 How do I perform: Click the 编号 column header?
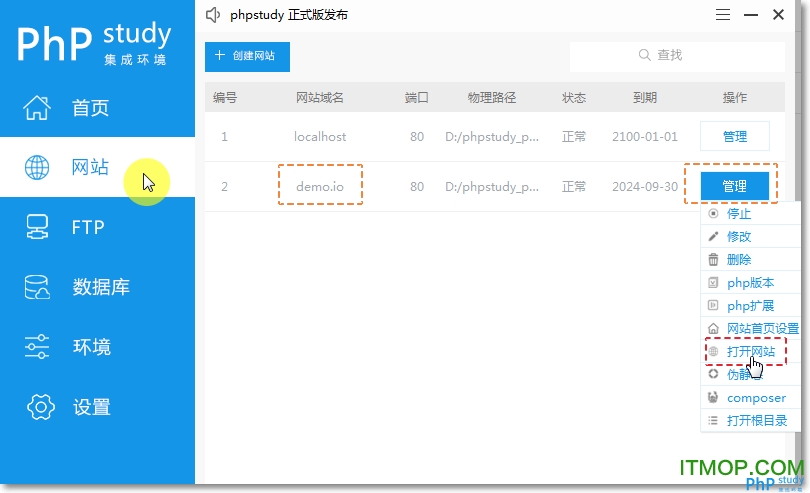[x=225, y=98]
